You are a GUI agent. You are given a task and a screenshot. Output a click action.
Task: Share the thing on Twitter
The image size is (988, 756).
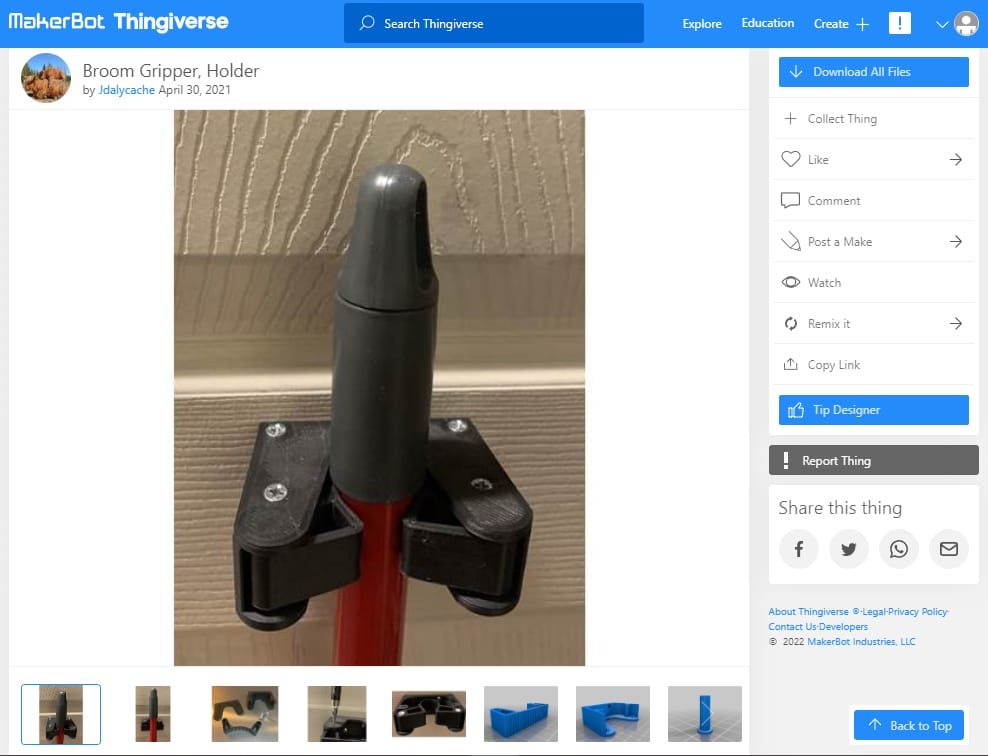[848, 548]
